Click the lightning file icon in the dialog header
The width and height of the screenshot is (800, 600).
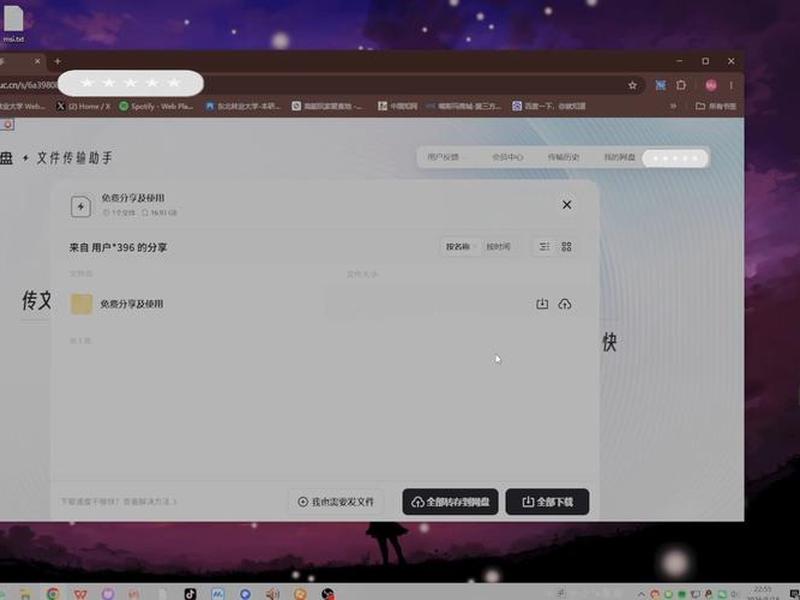coord(81,207)
